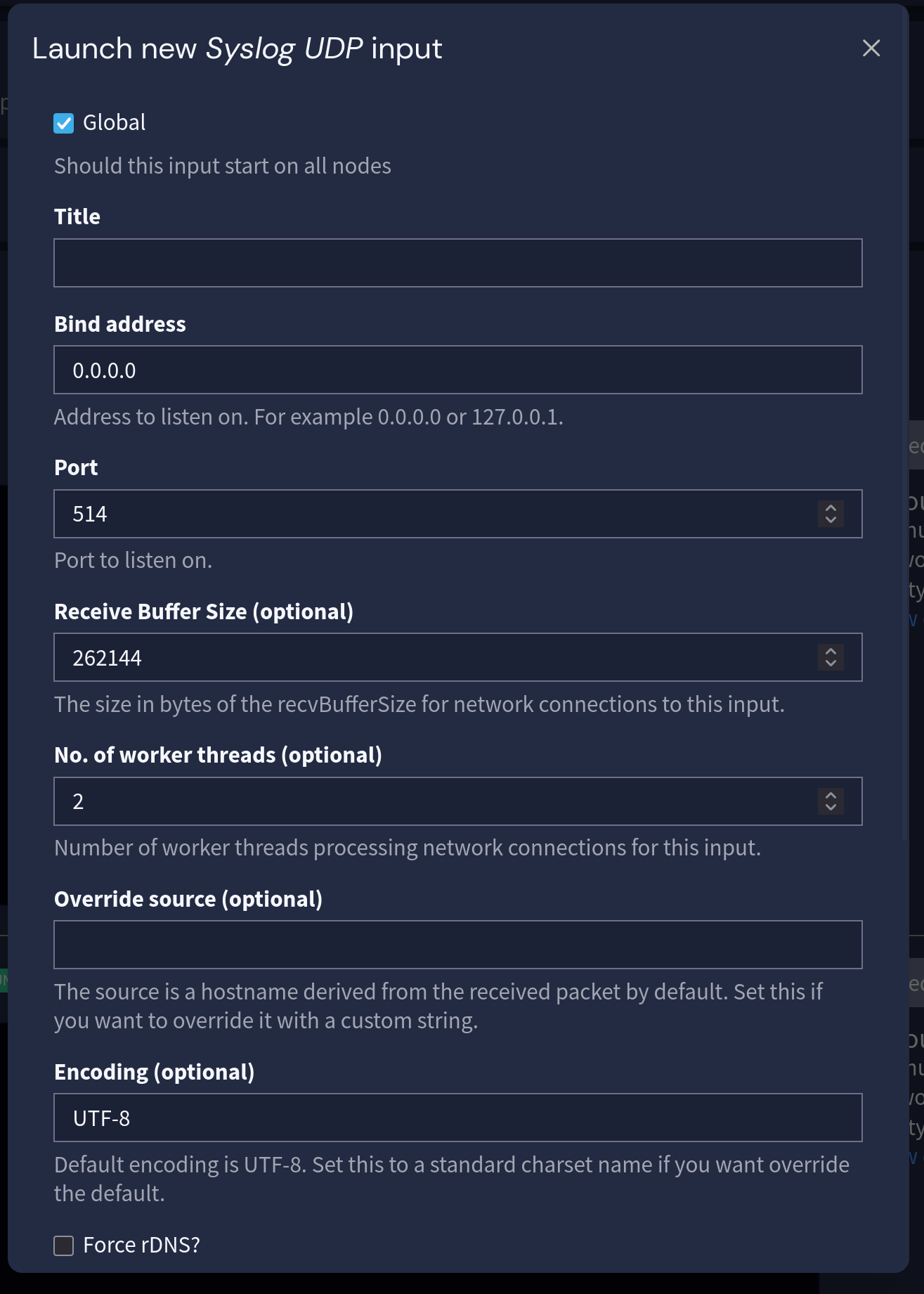The height and width of the screenshot is (1294, 924).
Task: Select the worker threads field showing 2
Action: [x=422, y=801]
